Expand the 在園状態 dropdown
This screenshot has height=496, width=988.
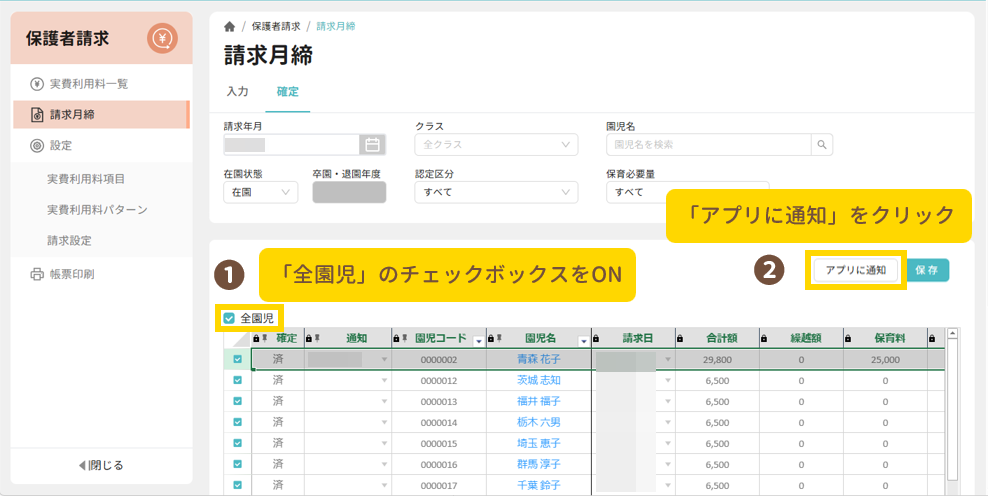(x=260, y=192)
